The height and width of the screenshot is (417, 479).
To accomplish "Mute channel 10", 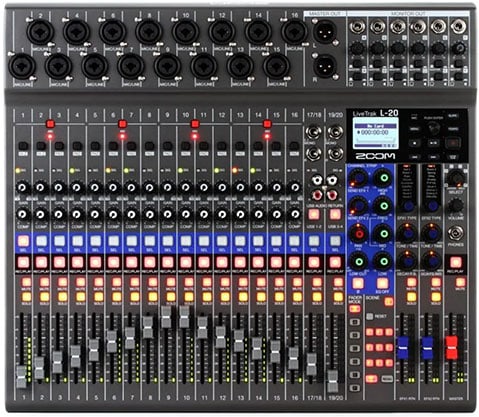I will tap(189, 282).
